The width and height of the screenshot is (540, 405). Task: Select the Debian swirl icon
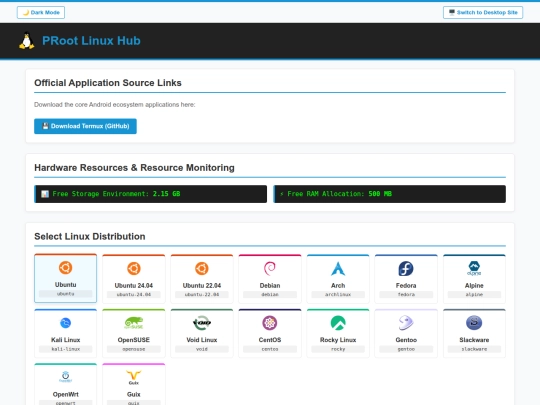[270, 269]
